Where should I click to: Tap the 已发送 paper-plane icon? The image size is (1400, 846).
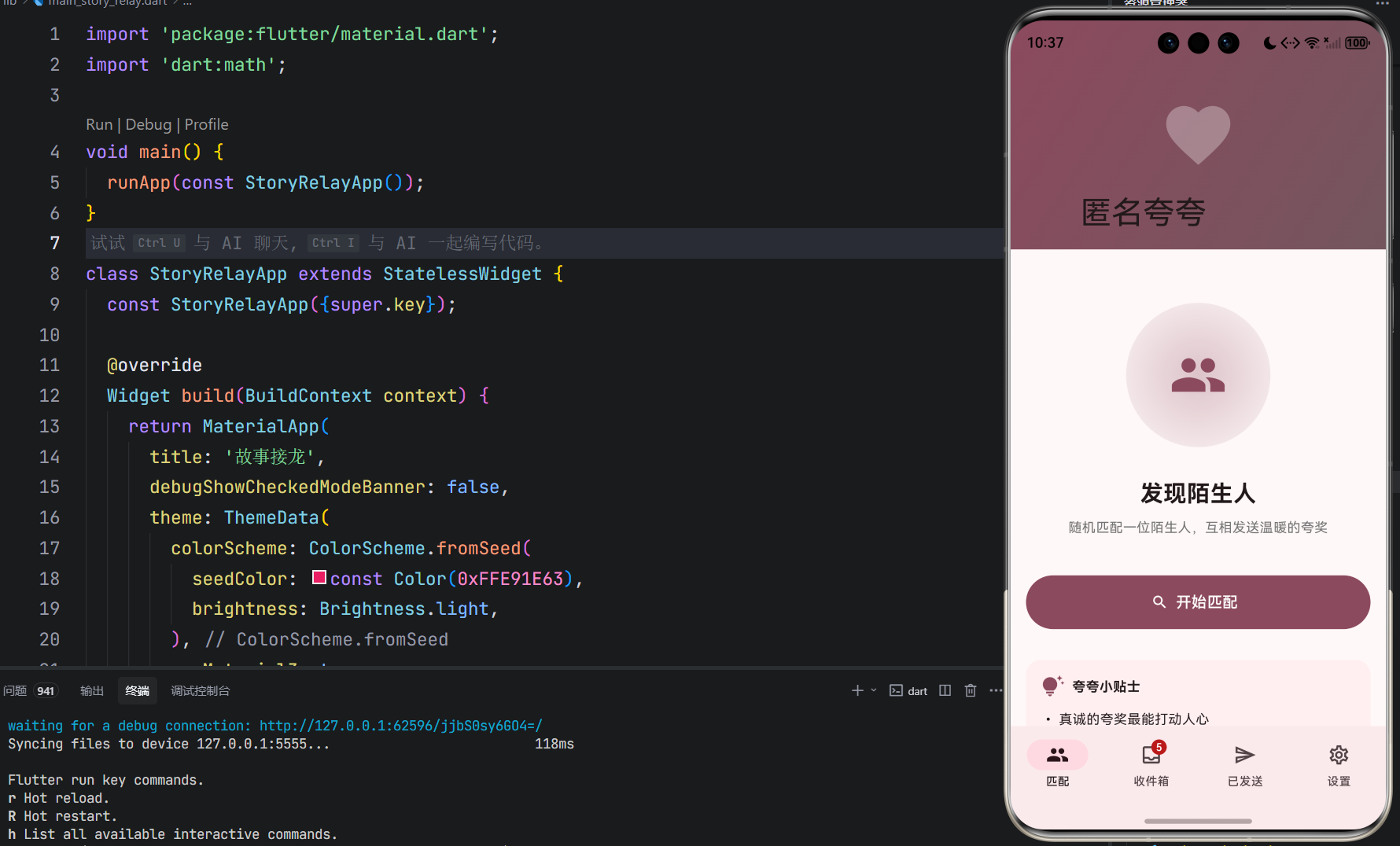1244,756
